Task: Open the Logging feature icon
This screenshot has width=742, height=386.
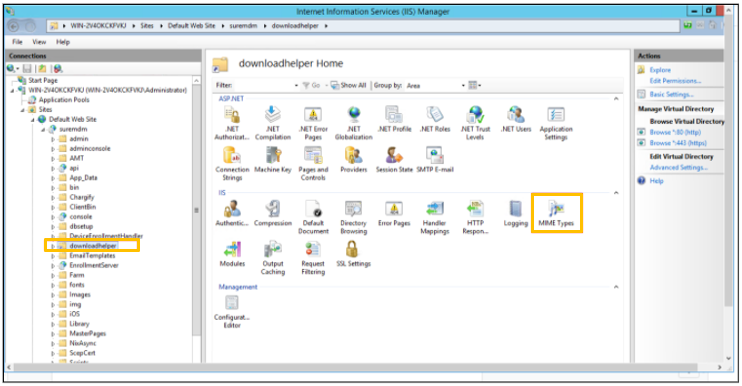Action: click(515, 213)
